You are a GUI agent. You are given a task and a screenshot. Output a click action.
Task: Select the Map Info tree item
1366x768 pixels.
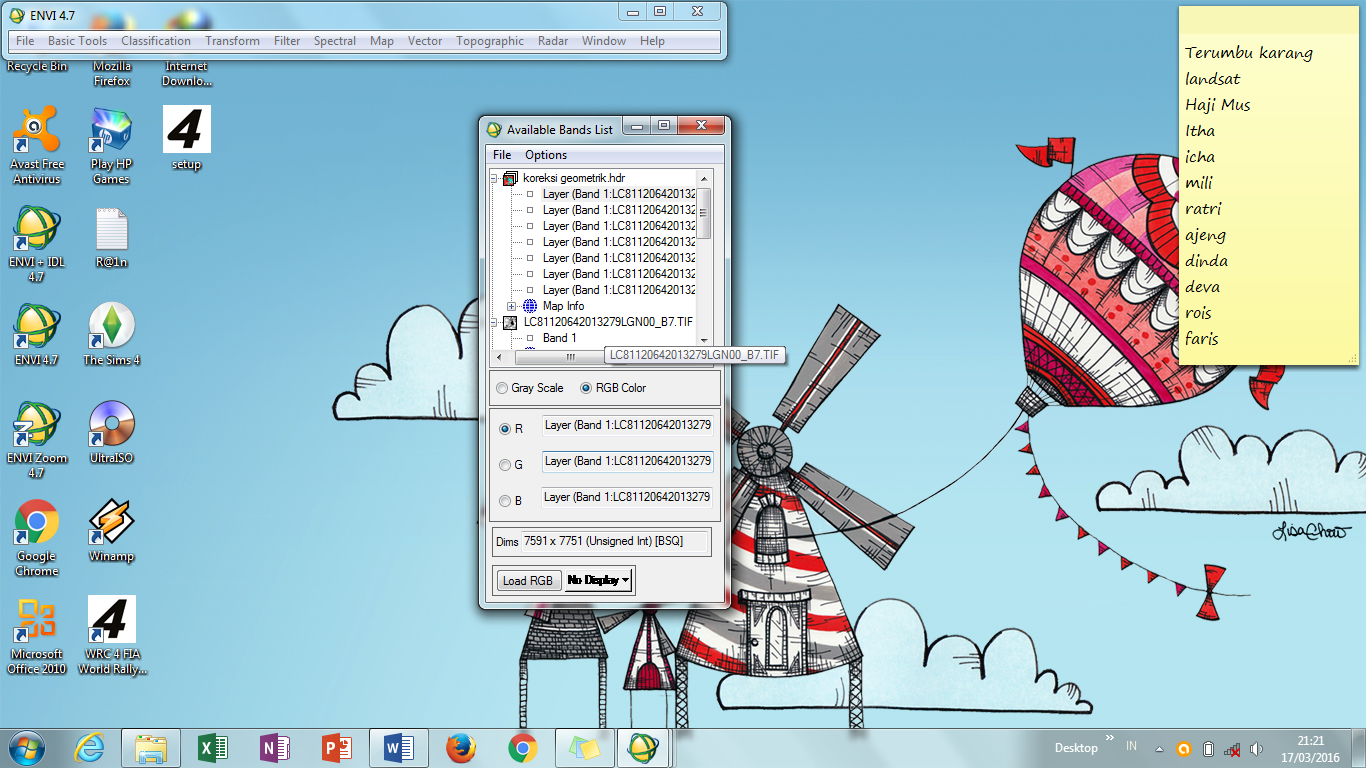pos(563,306)
